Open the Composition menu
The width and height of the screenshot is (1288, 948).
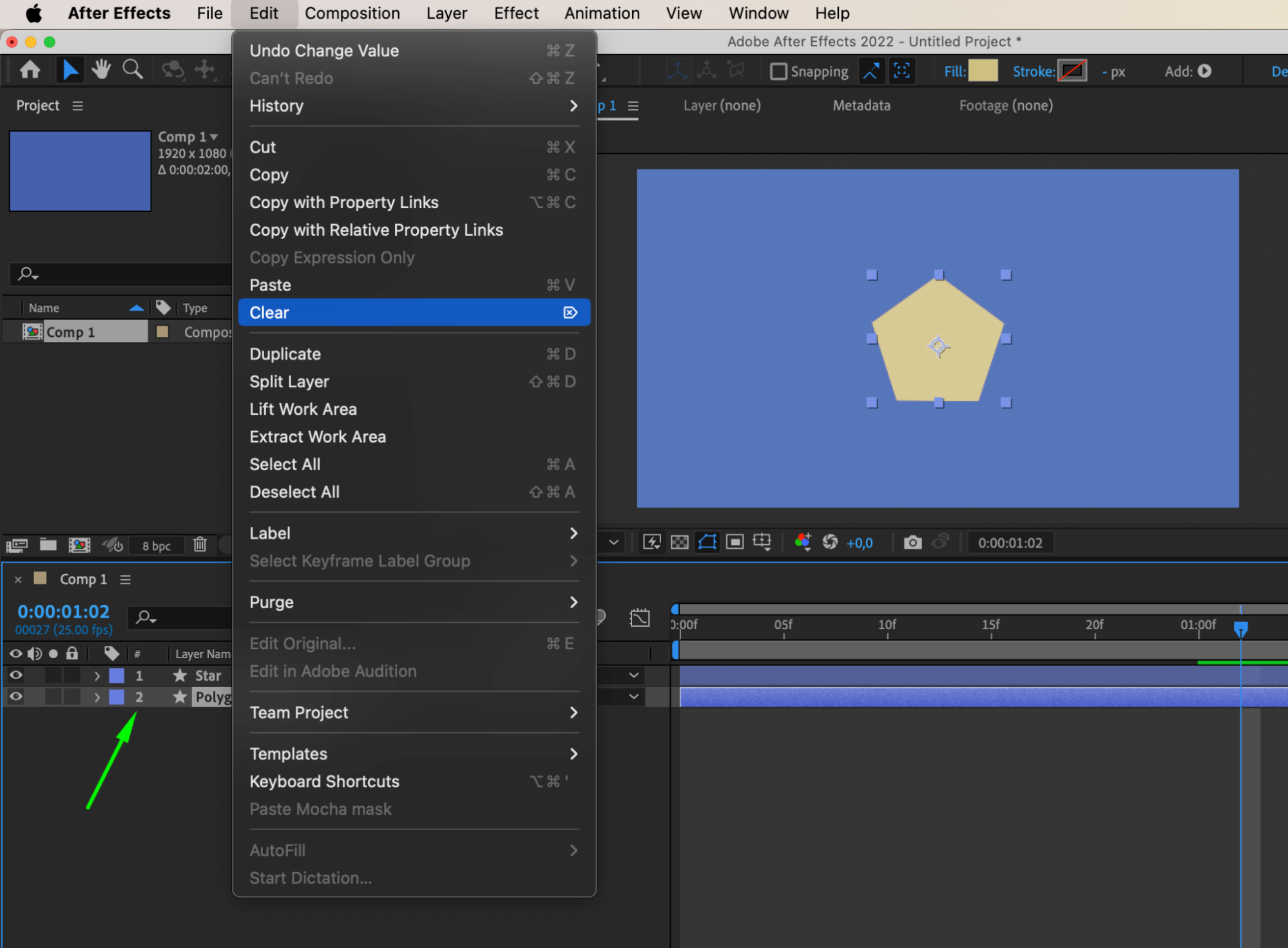click(352, 13)
